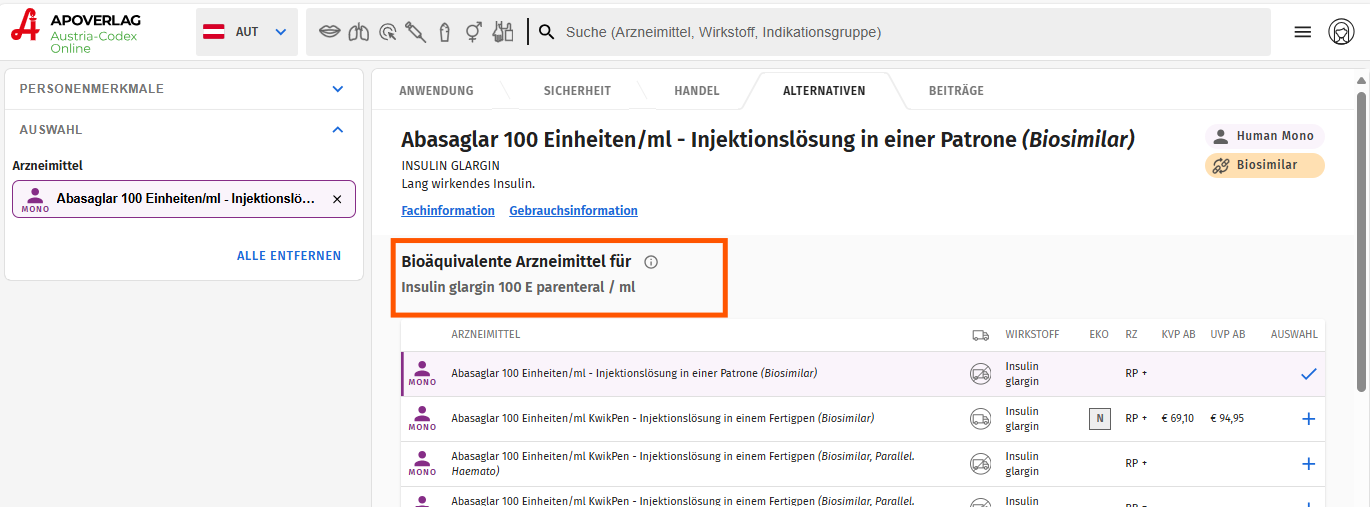
Task: Open the Gebrauchsinformation link
Action: point(573,211)
